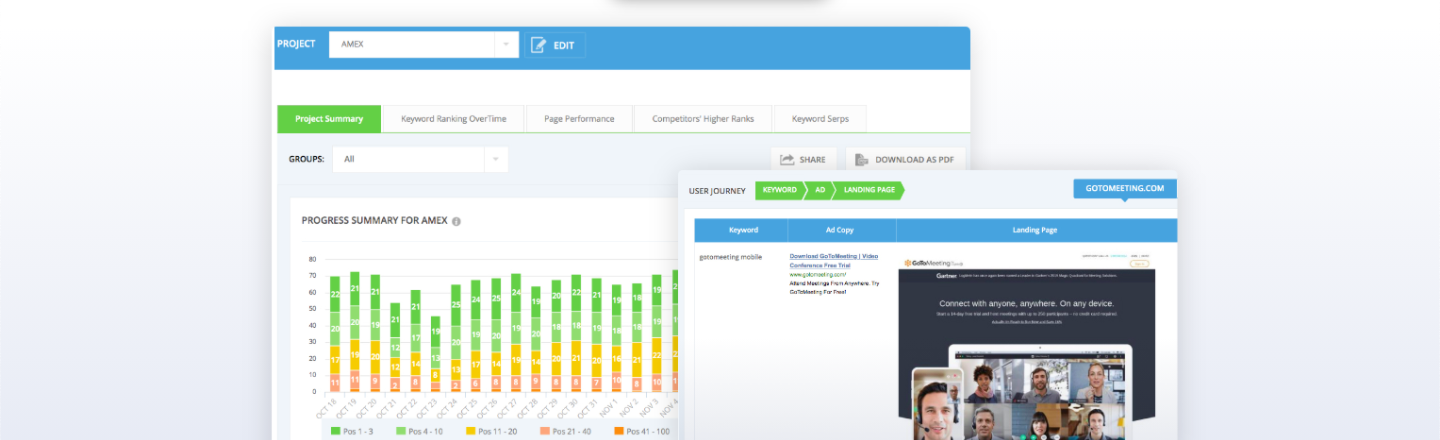
Task: Click the share arrow icon
Action: point(787,159)
